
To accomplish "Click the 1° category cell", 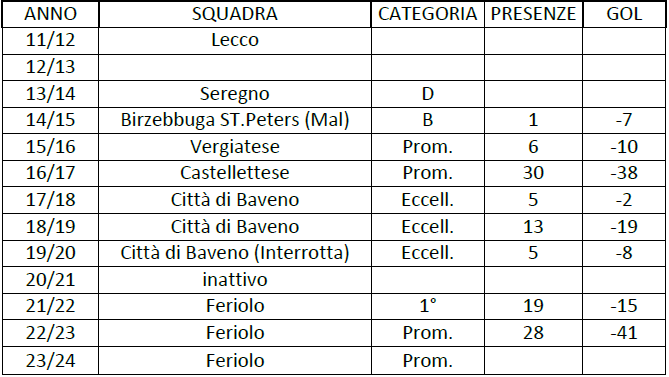I will 428,306.
